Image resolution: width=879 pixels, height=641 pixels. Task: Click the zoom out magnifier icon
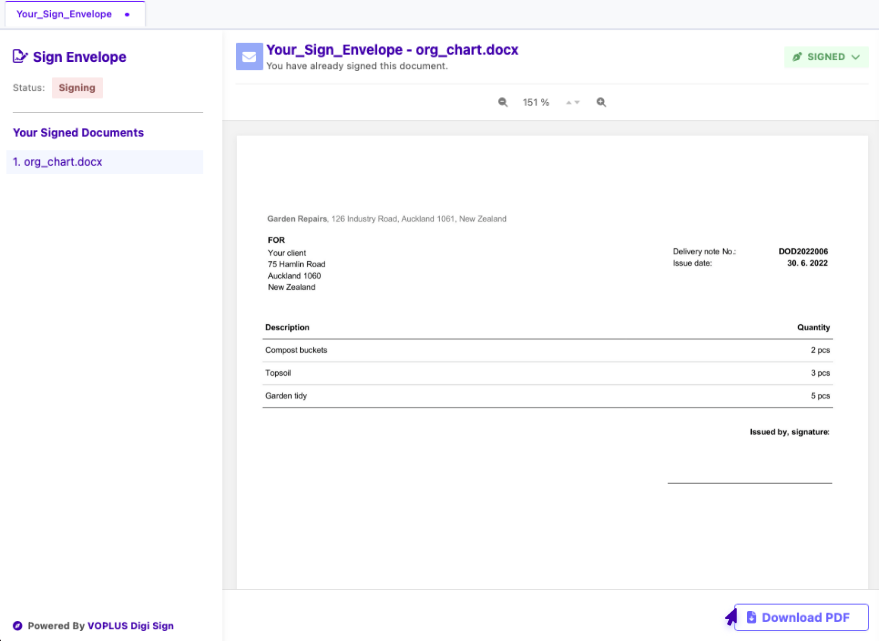pyautogui.click(x=503, y=102)
